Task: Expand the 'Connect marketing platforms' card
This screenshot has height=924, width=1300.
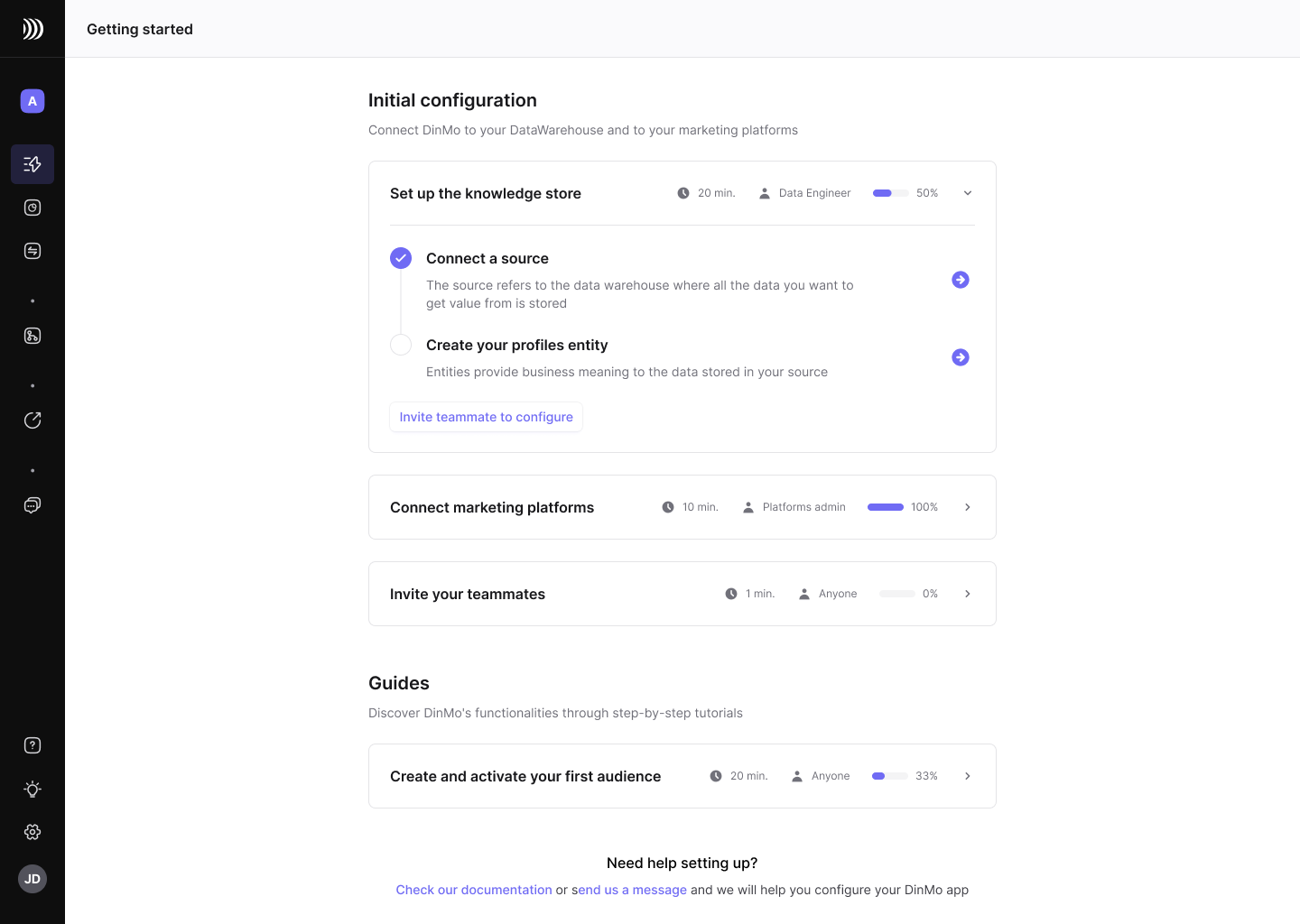Action: 968,507
